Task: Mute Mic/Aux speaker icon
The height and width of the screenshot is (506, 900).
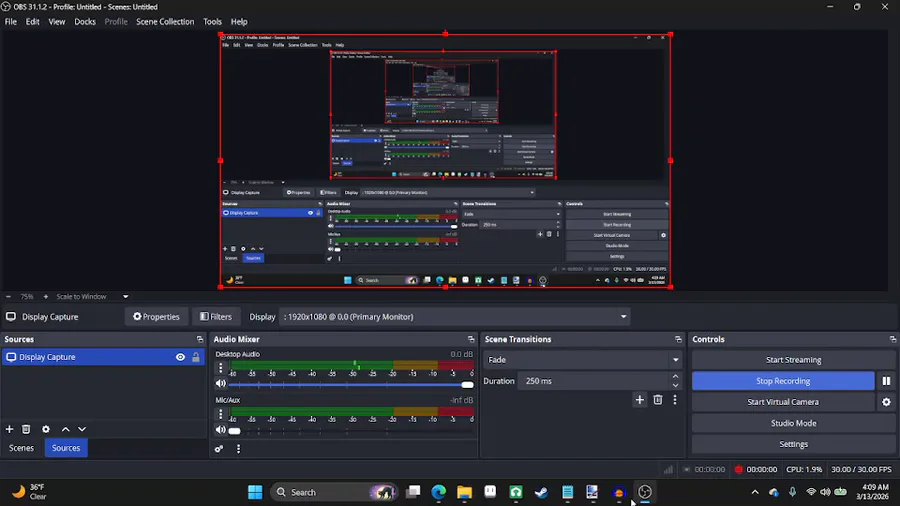Action: [220, 430]
